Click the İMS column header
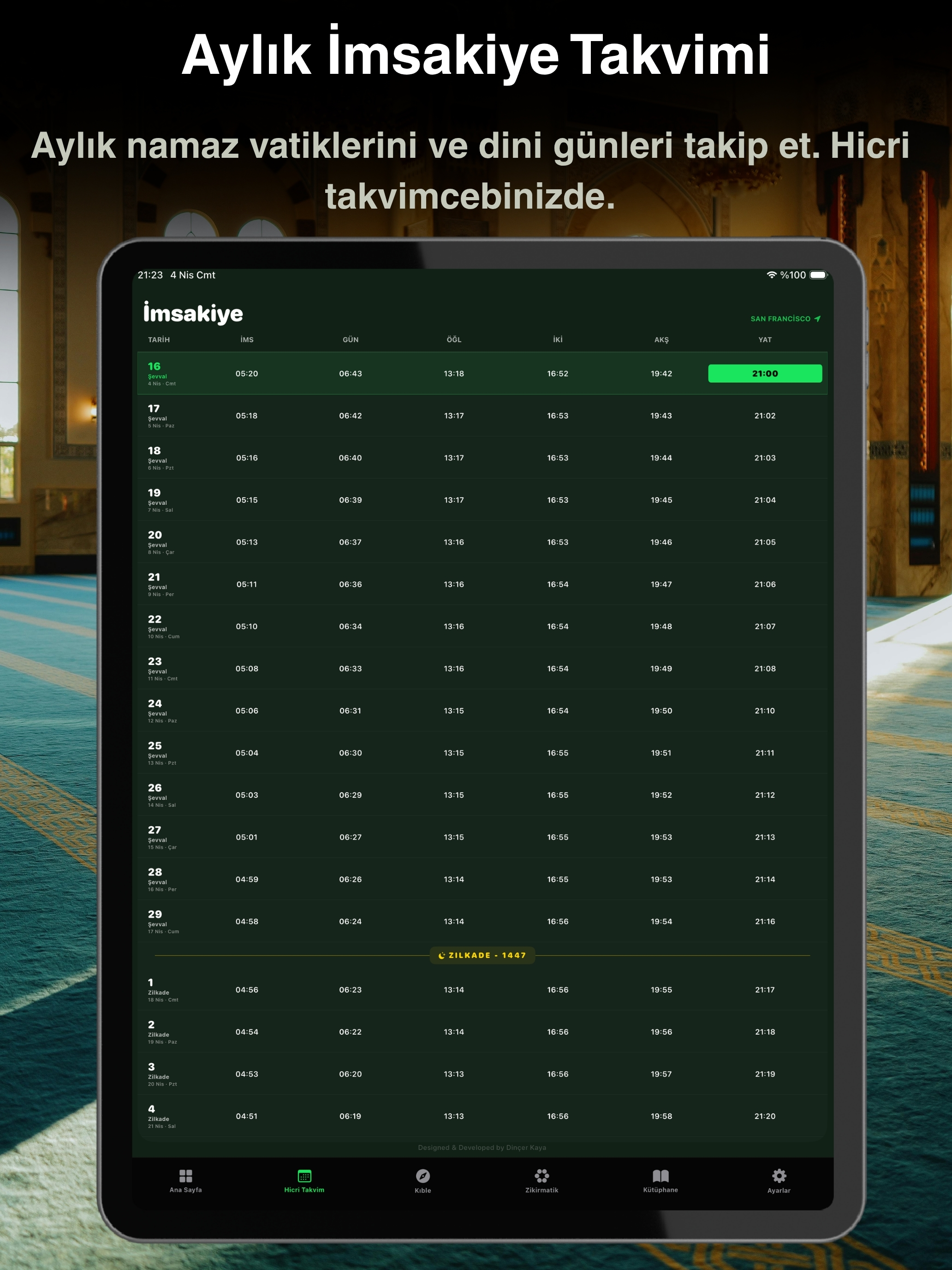Screen dimensions: 952x1270 point(247,339)
